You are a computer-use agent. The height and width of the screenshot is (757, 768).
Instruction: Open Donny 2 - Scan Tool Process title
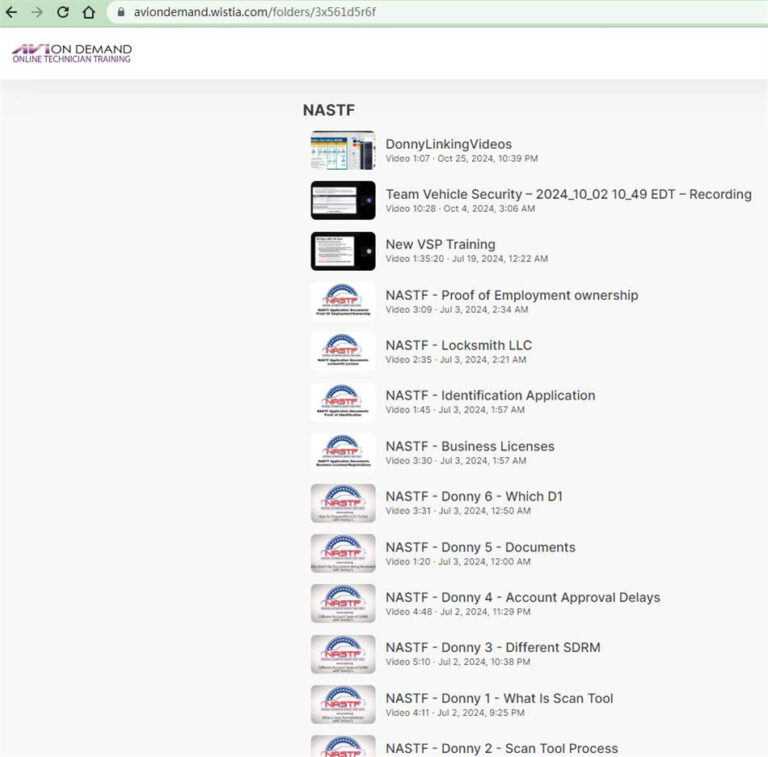point(501,748)
